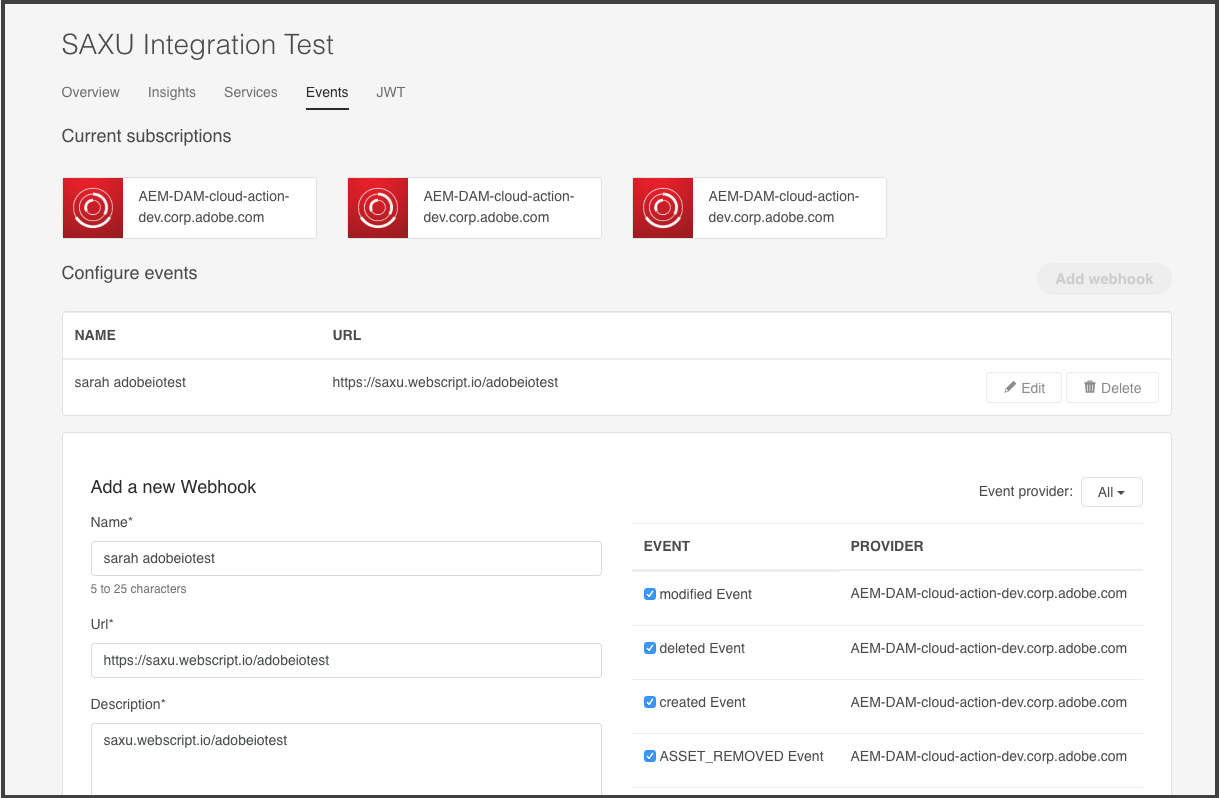Click the NAME column header
Image resolution: width=1220 pixels, height=798 pixels.
pyautogui.click(x=95, y=335)
